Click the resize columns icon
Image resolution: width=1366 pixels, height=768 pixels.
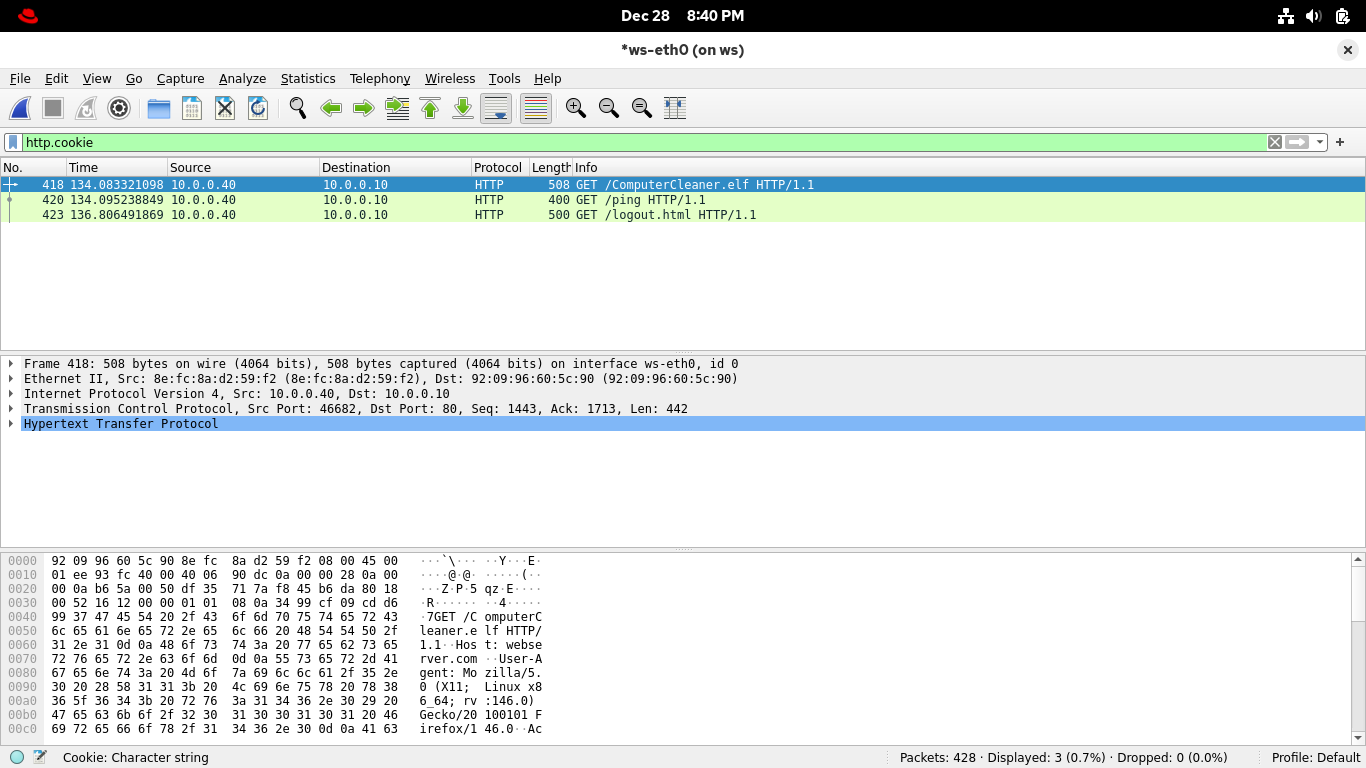pos(675,108)
